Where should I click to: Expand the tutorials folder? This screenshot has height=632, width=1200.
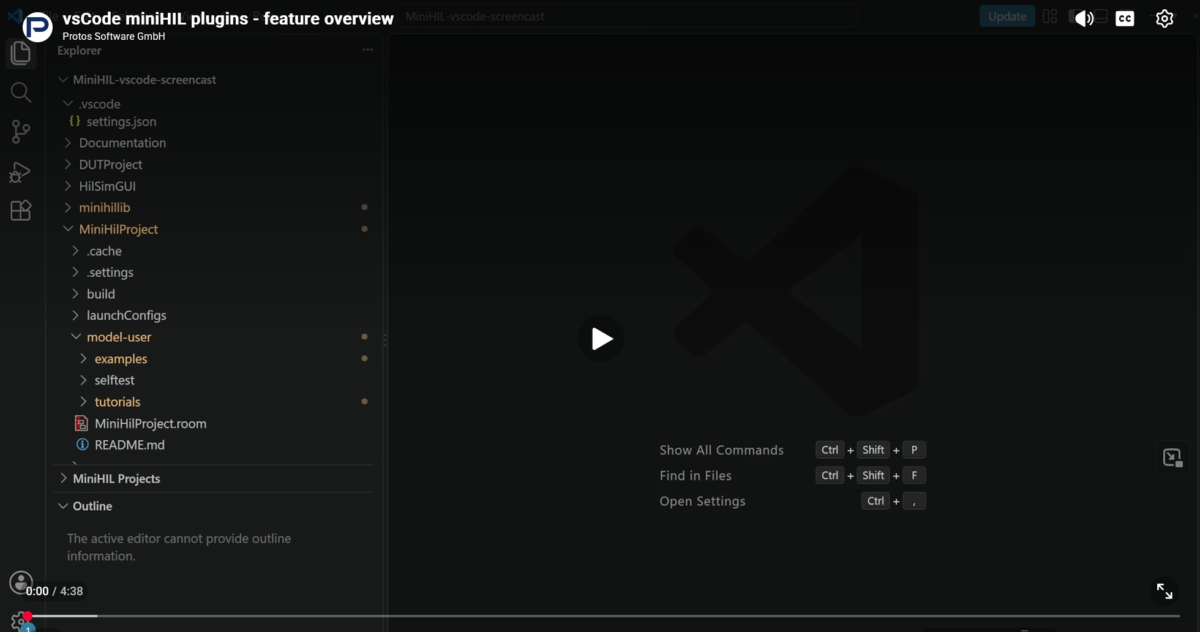[117, 402]
